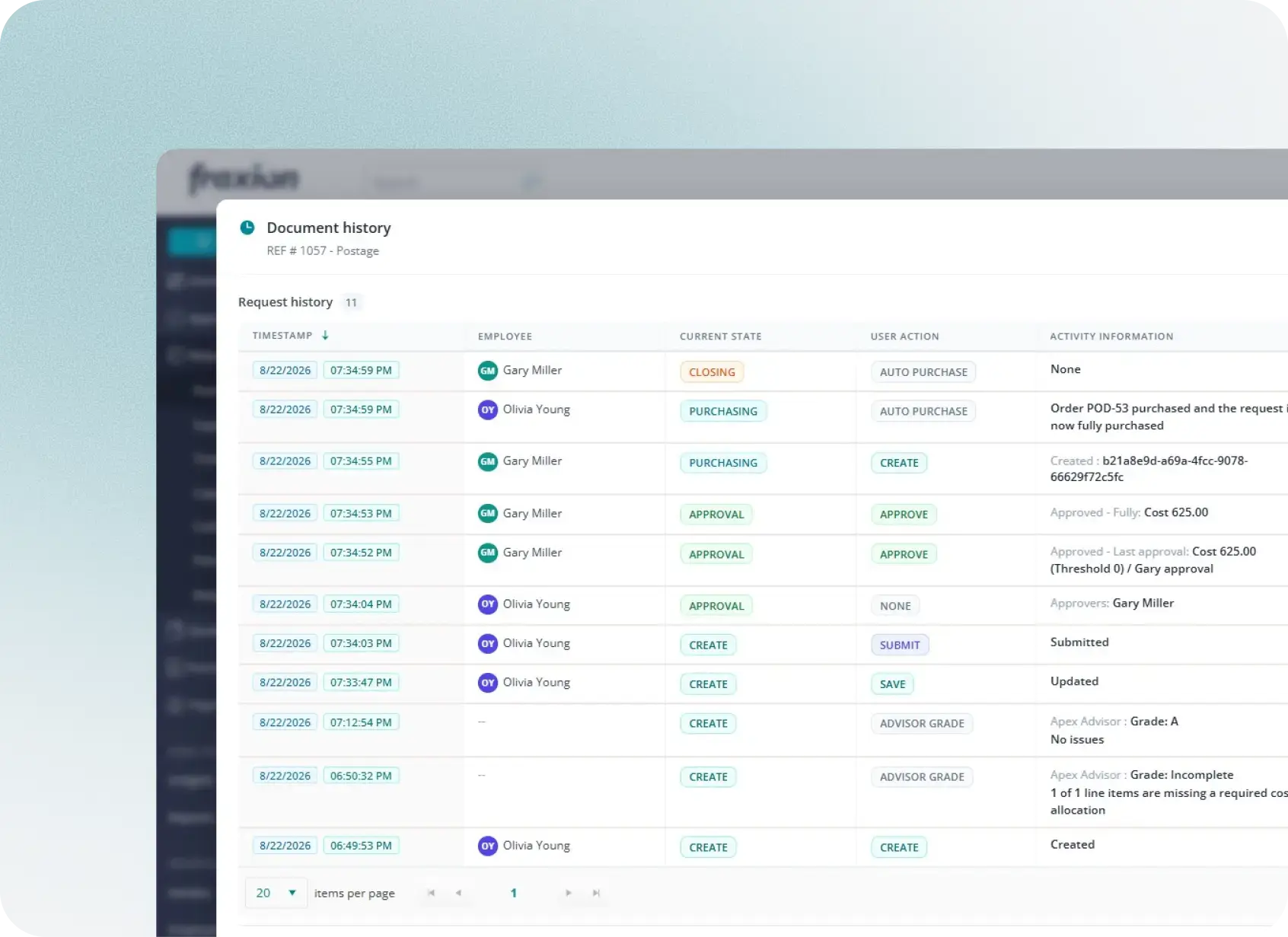1288x937 pixels.
Task: Click the SUBMIT action badge
Action: 900,645
